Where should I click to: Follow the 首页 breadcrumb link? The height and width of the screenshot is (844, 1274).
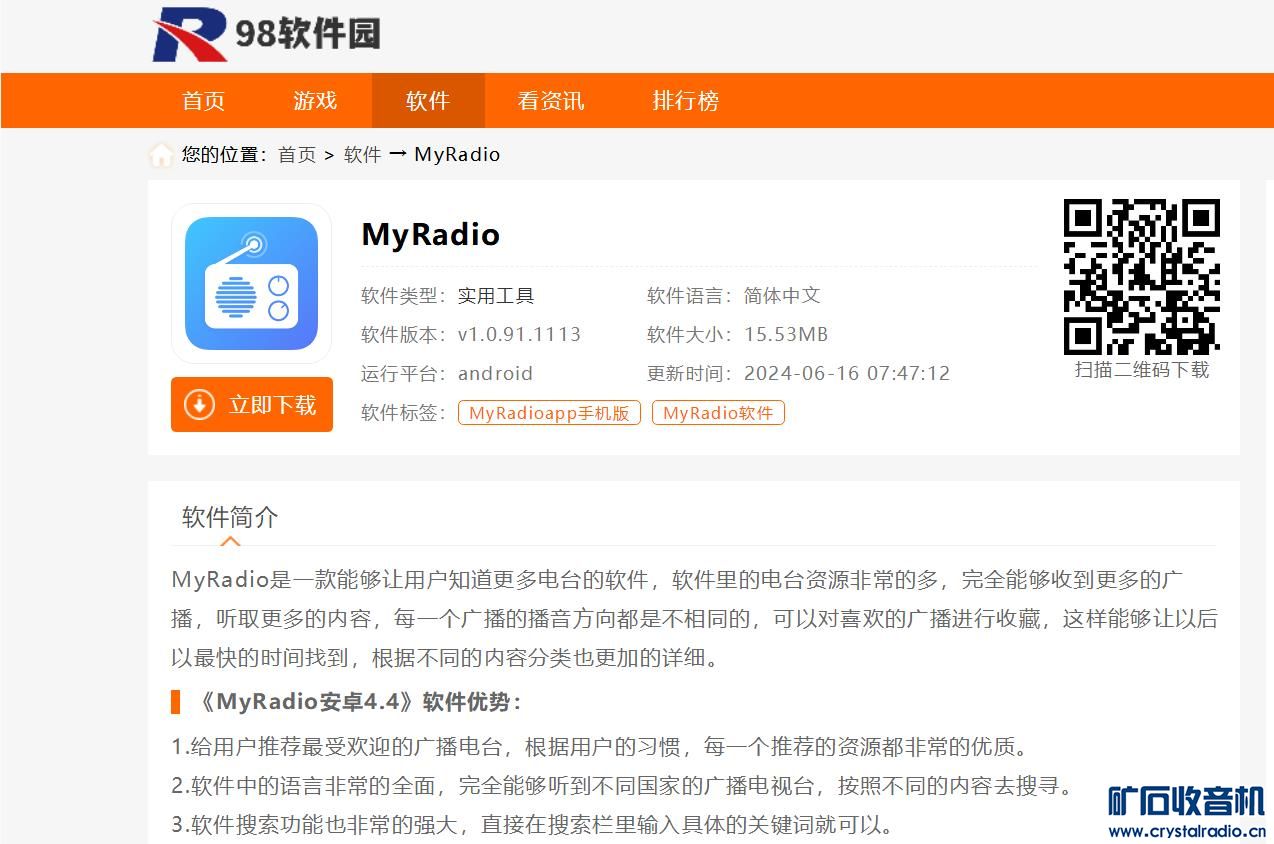[297, 155]
